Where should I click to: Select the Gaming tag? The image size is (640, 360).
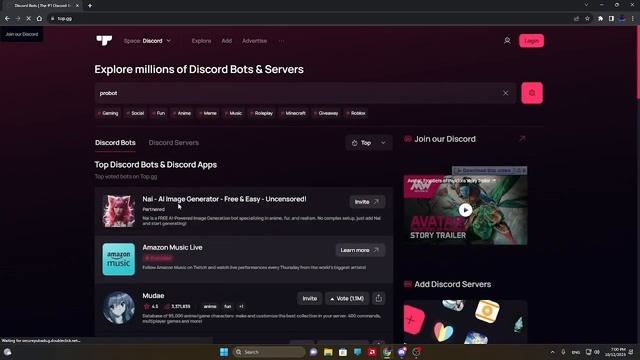pos(108,113)
